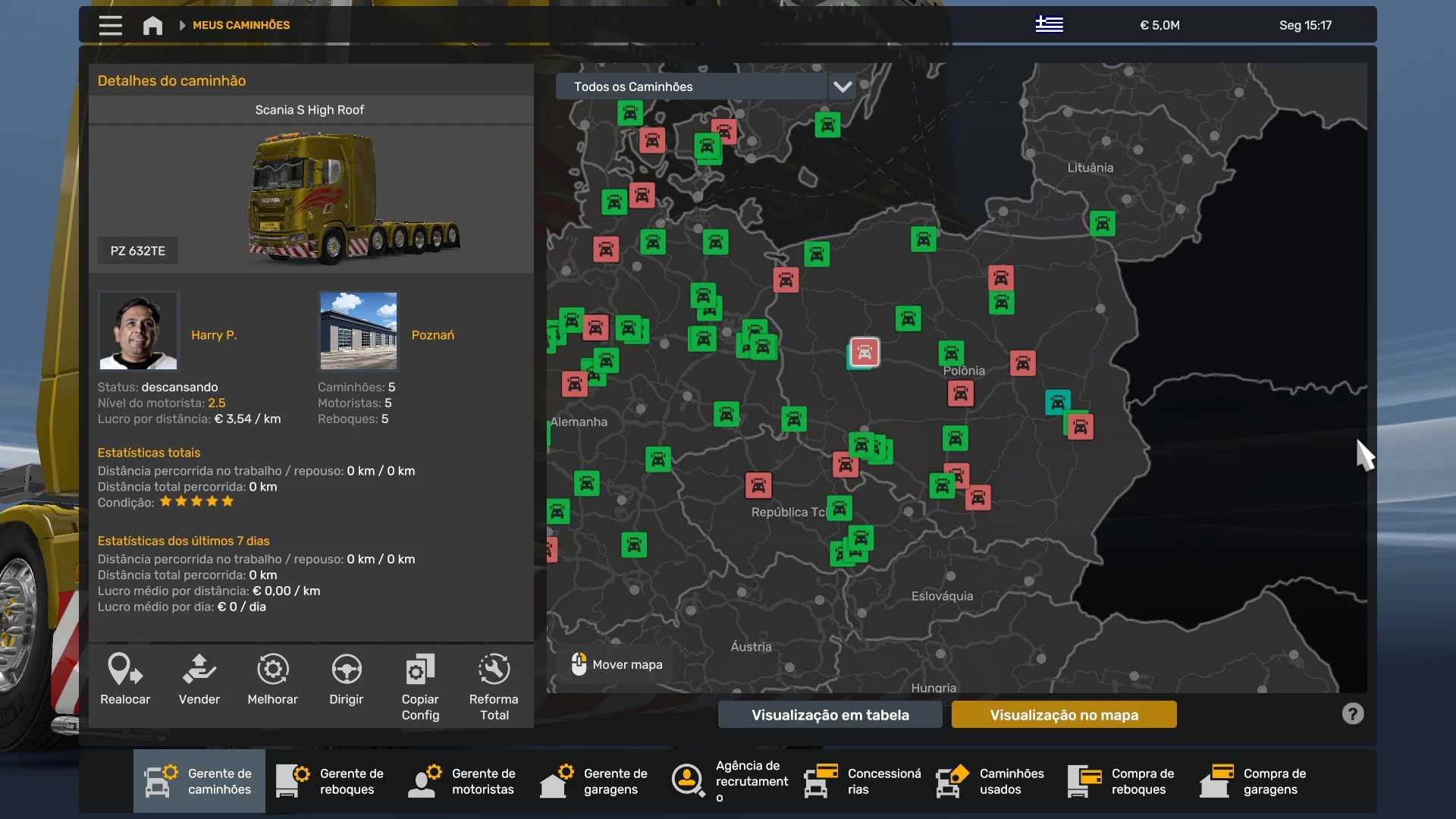1456x819 pixels.
Task: Open the hamburger main menu
Action: [110, 25]
